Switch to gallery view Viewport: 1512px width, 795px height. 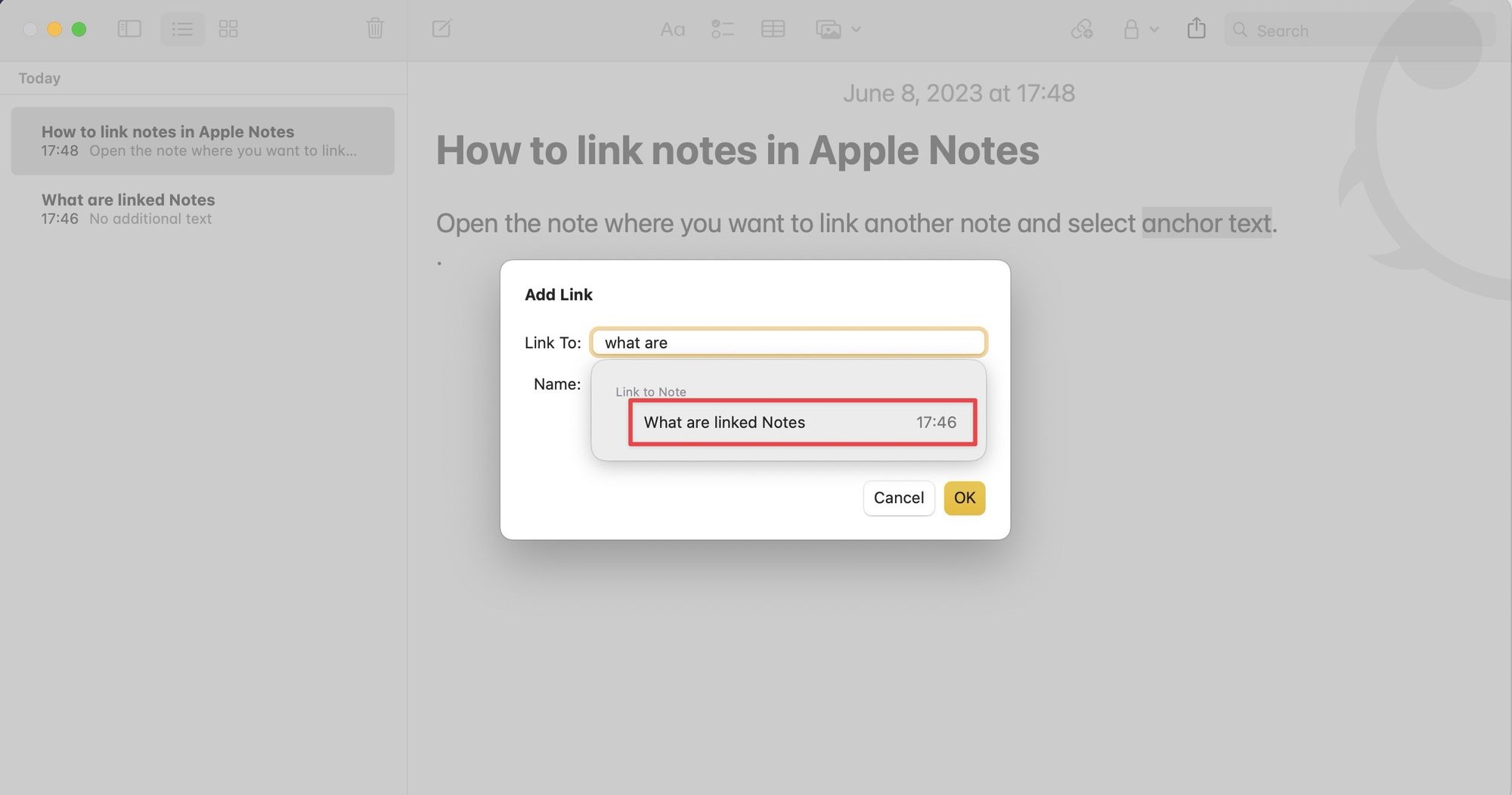pos(228,29)
